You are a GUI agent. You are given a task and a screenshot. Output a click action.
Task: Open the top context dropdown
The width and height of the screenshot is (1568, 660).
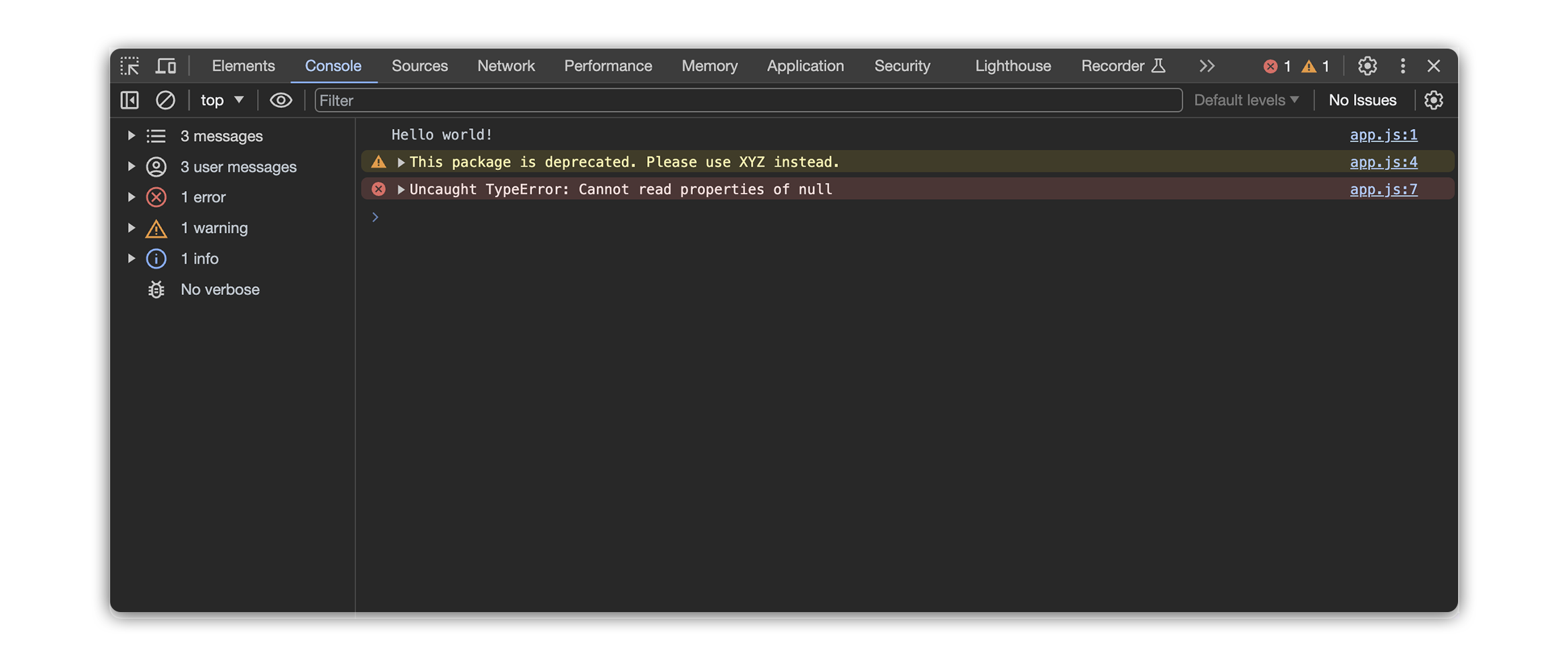tap(222, 101)
